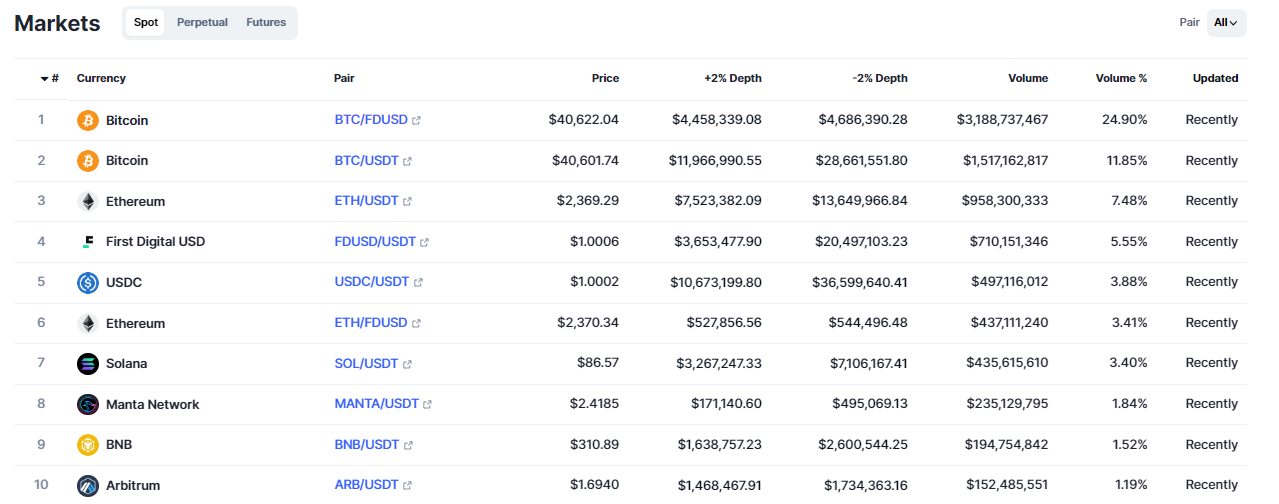This screenshot has height=504, width=1279.
Task: Click the price $2,369.29
Action: 588,201
